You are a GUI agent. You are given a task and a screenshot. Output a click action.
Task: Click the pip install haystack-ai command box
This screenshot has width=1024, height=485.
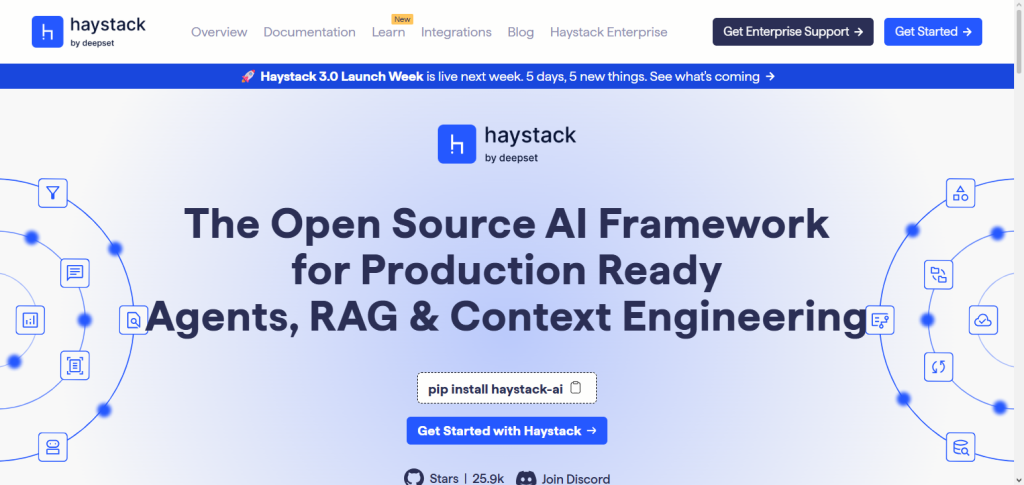tap(507, 388)
